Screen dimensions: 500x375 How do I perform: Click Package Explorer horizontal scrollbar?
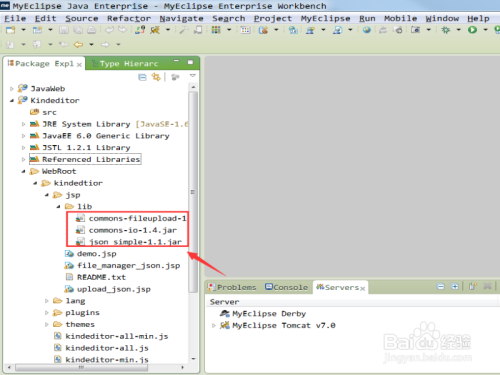81,367
